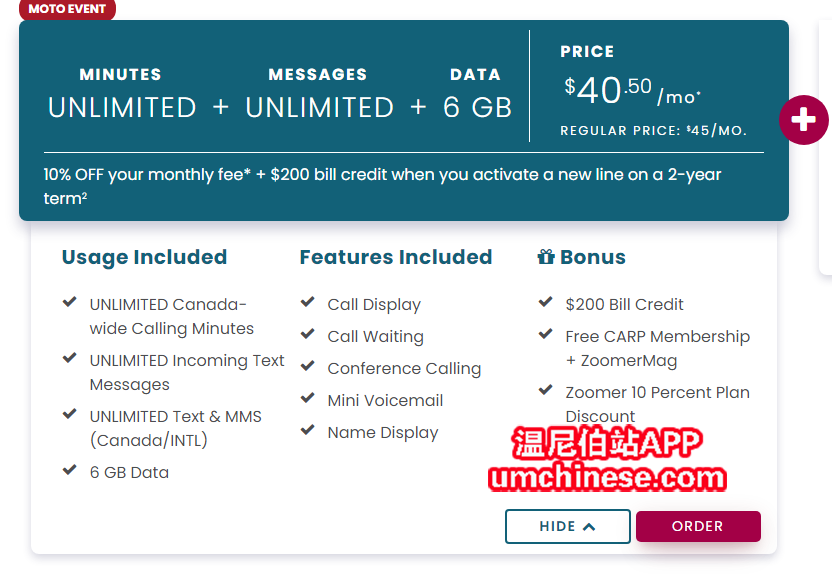The height and width of the screenshot is (574, 832).
Task: Click the Usage Included heading
Action: [x=144, y=257]
